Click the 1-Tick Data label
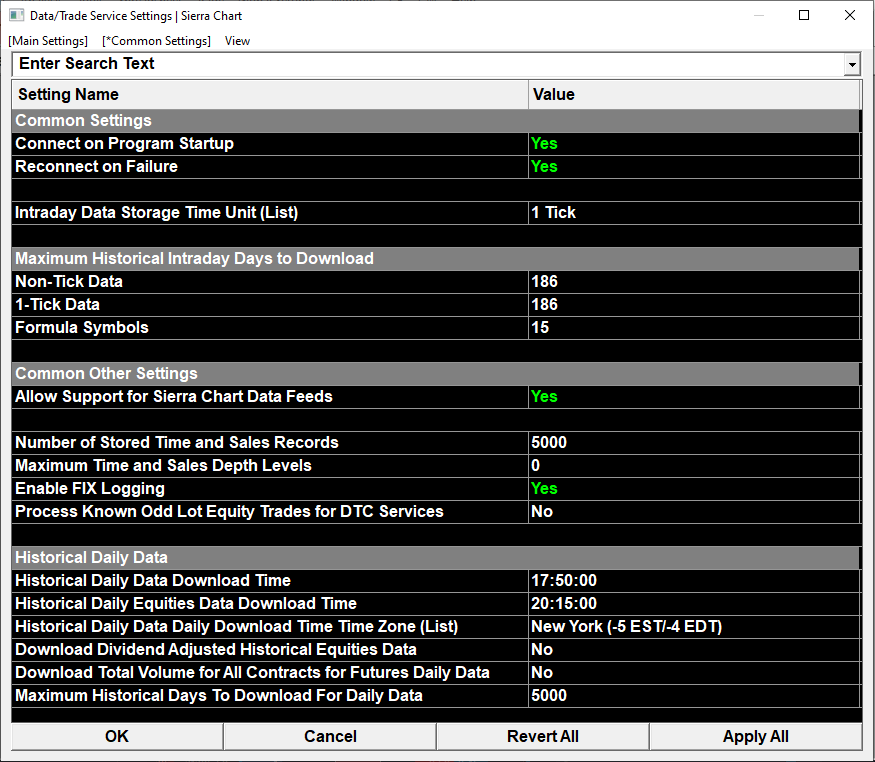Image resolution: width=875 pixels, height=762 pixels. click(x=57, y=305)
